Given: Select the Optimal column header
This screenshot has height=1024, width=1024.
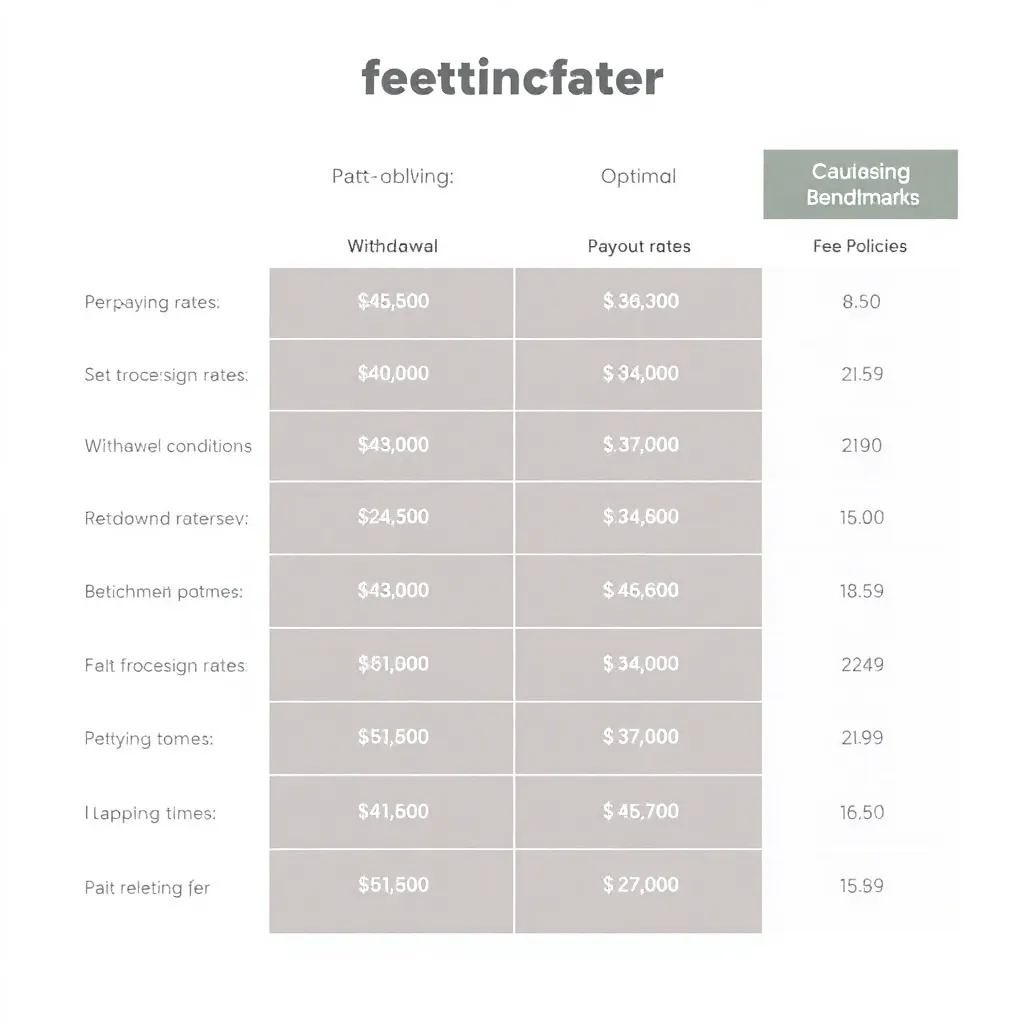Looking at the screenshot, I should point(638,176).
